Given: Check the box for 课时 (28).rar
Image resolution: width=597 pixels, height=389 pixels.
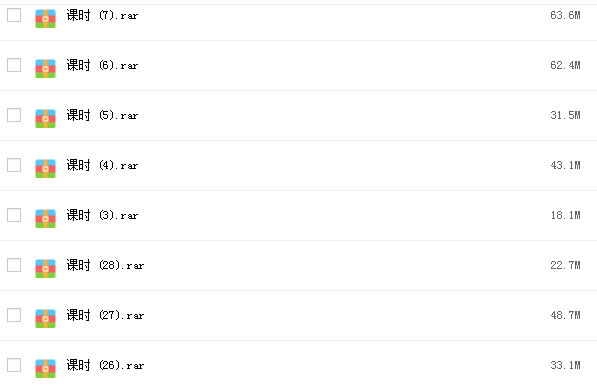Looking at the screenshot, I should click(x=14, y=265).
